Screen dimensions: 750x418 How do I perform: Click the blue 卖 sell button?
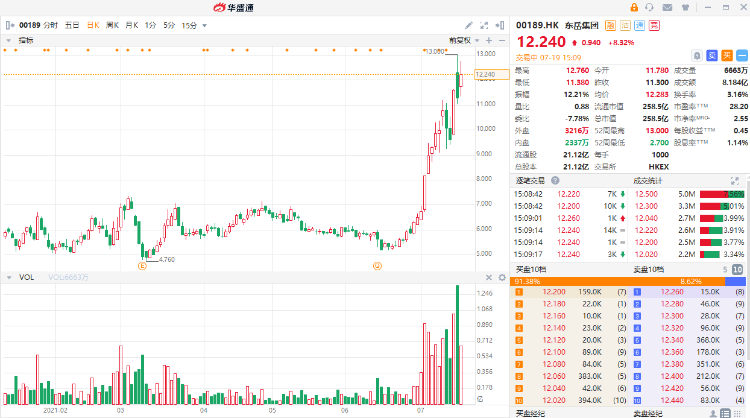[x=712, y=56]
